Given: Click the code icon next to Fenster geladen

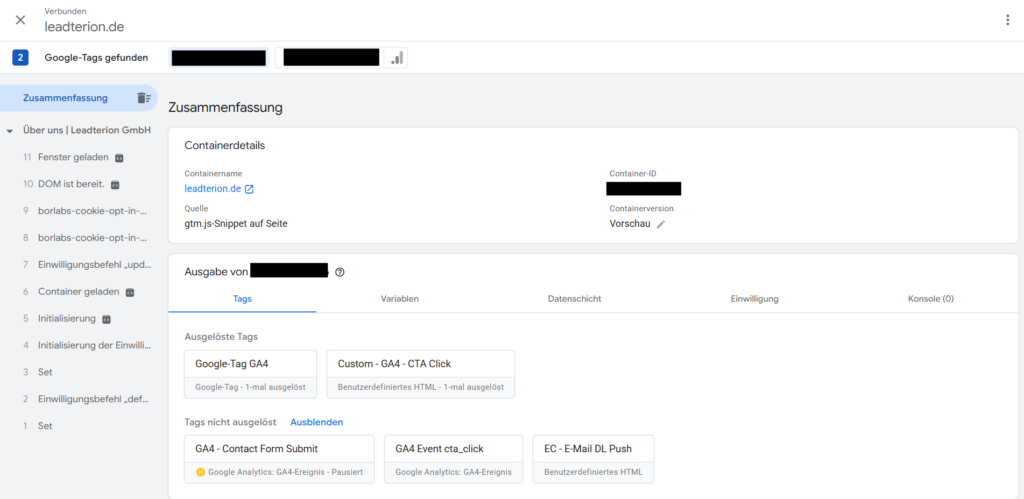Looking at the screenshot, I should coord(119,158).
